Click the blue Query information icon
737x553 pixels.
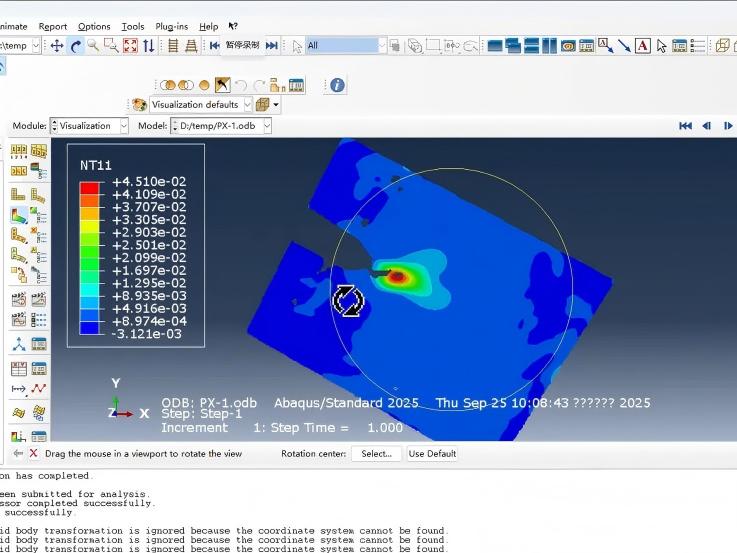point(337,85)
